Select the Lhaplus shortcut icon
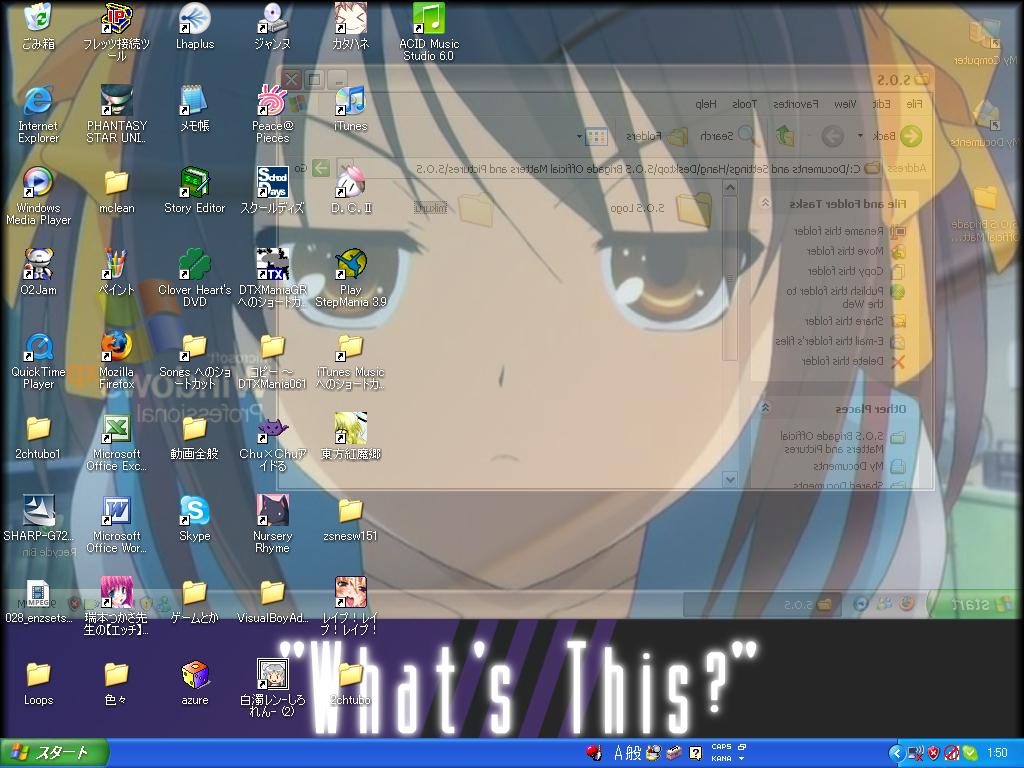1024x768 pixels. coord(195,26)
